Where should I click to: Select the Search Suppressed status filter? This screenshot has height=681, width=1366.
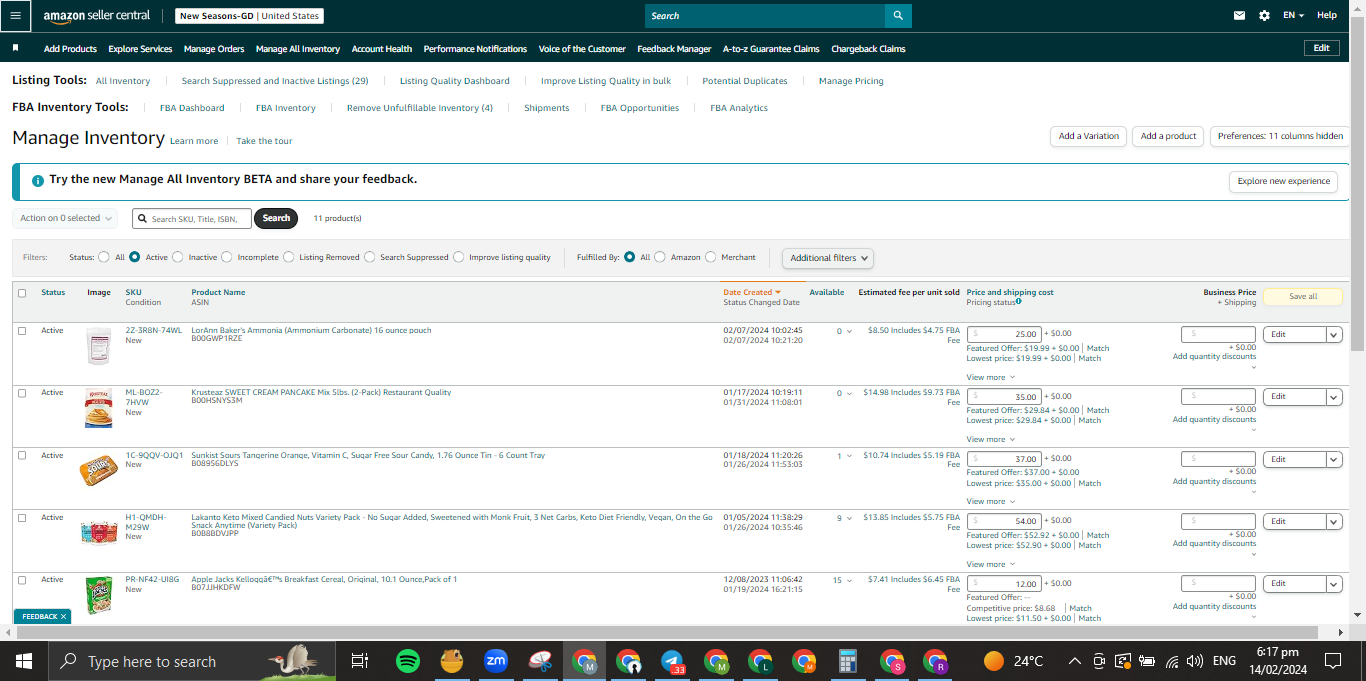[x=370, y=257]
